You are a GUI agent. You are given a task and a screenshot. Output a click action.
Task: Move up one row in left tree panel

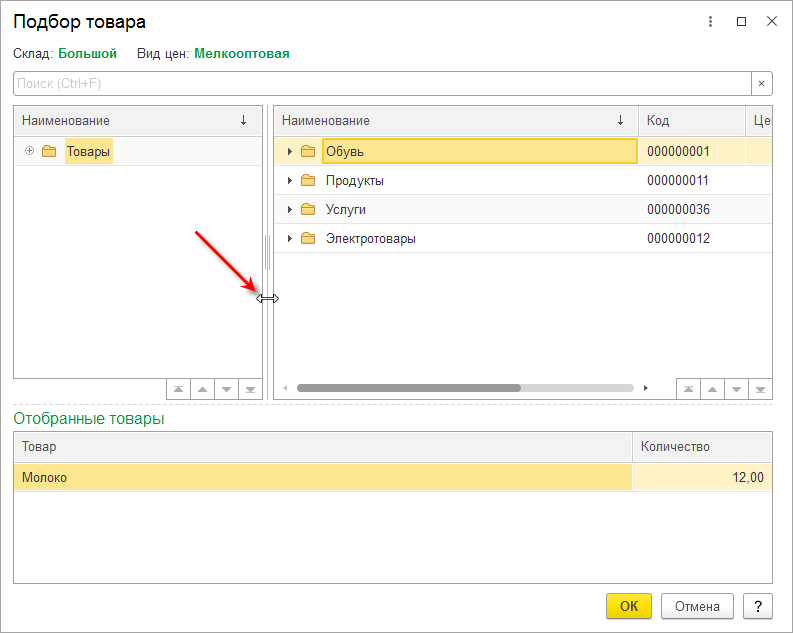(202, 389)
